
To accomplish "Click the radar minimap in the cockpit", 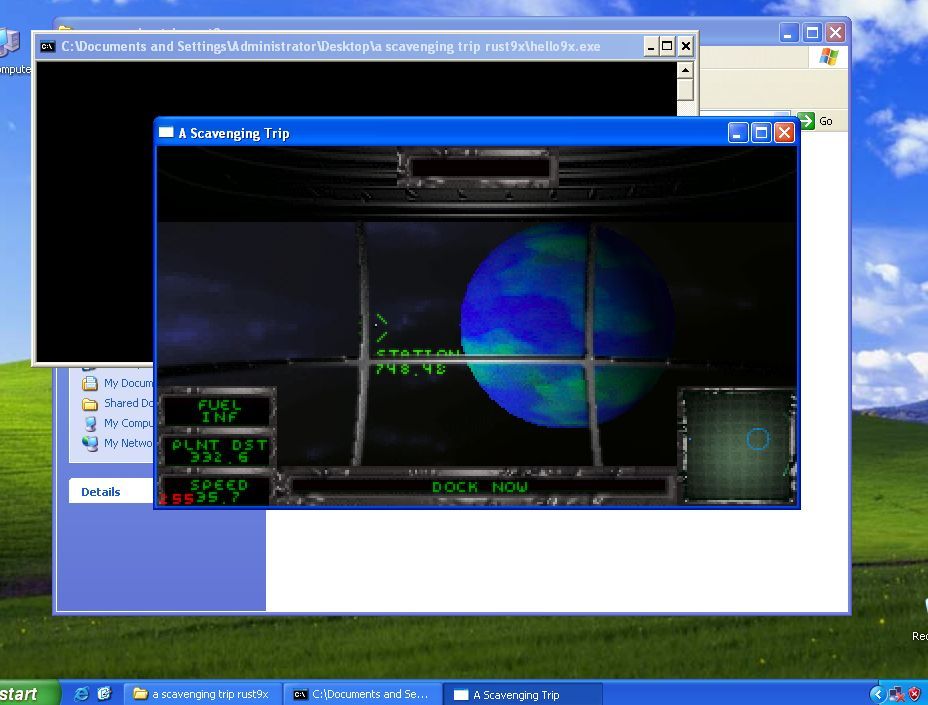I will 738,443.
